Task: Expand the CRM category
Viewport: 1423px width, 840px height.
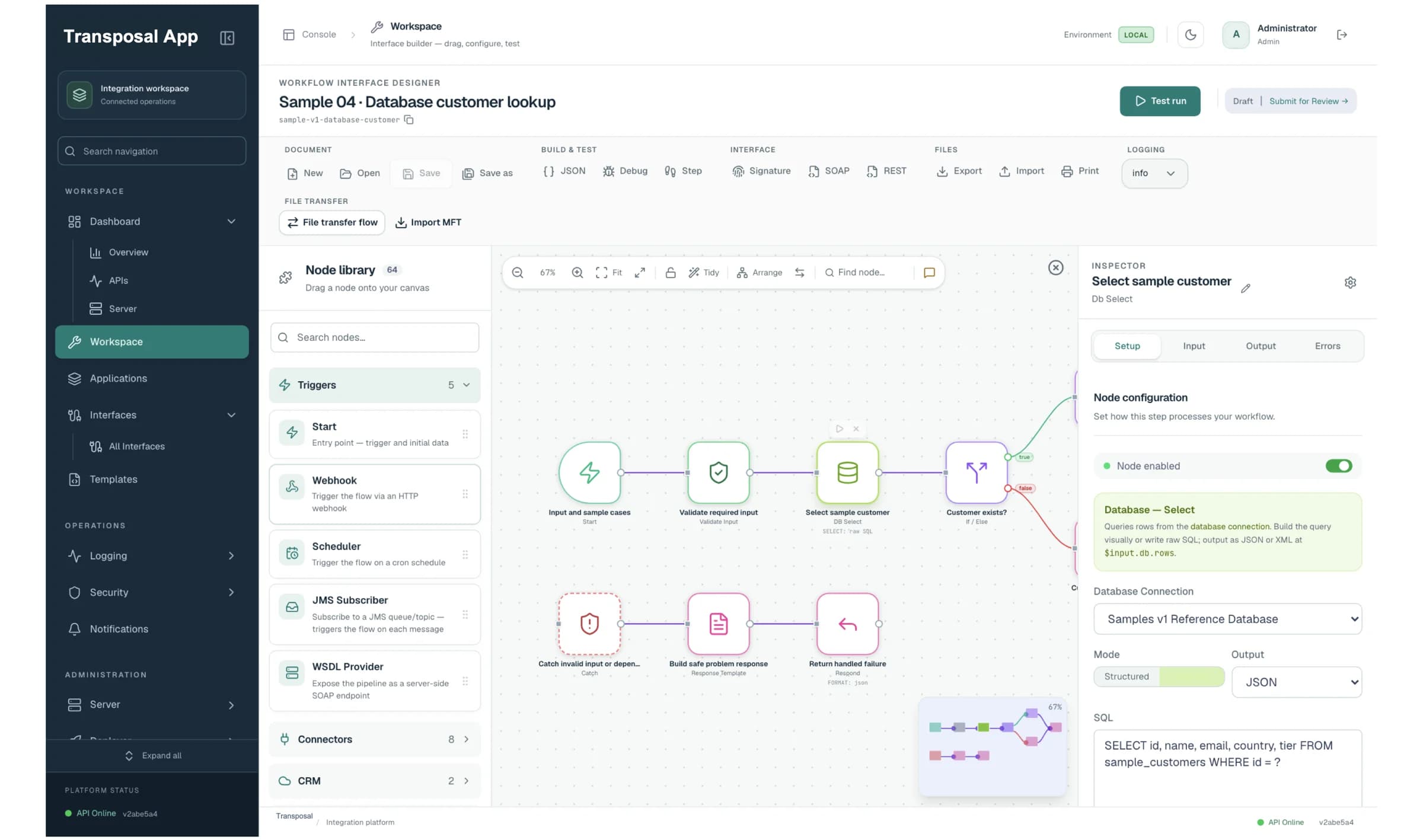Action: (x=375, y=781)
